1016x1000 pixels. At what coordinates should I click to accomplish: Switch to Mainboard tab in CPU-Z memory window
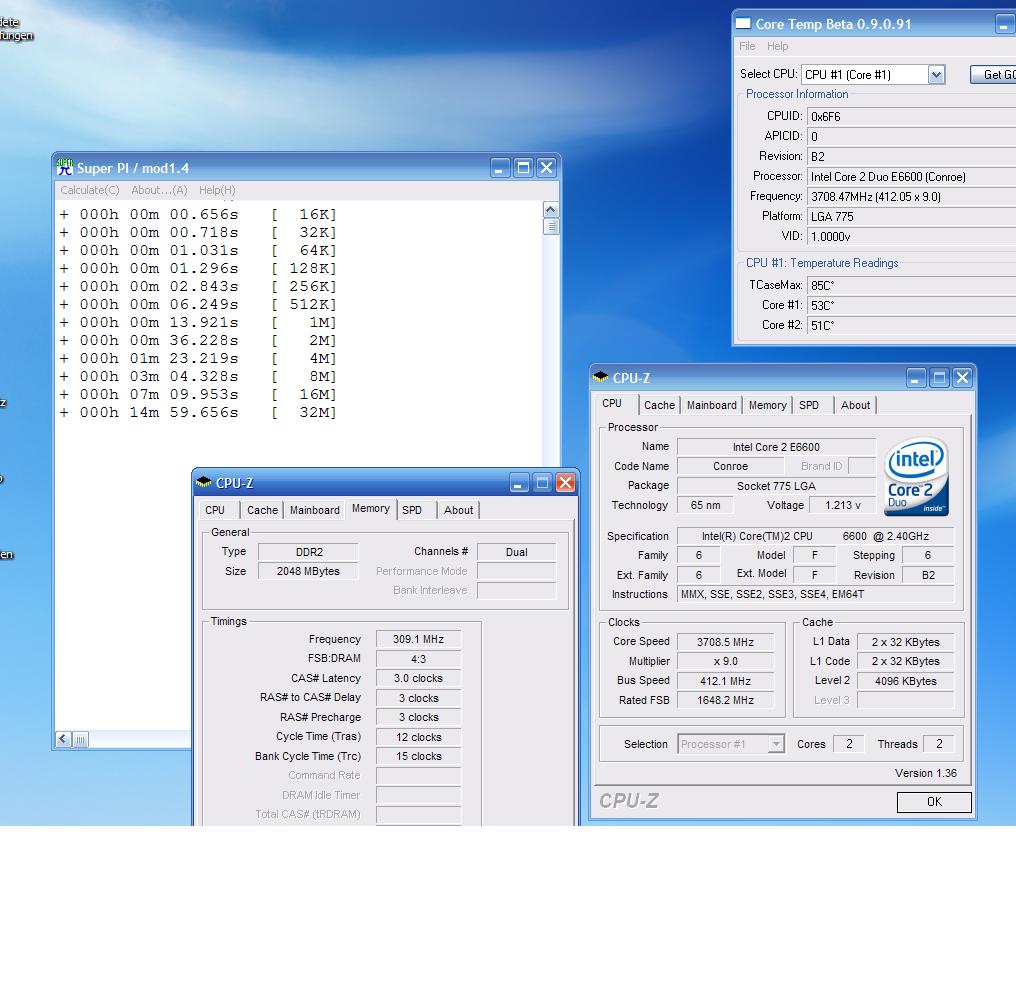[314, 510]
